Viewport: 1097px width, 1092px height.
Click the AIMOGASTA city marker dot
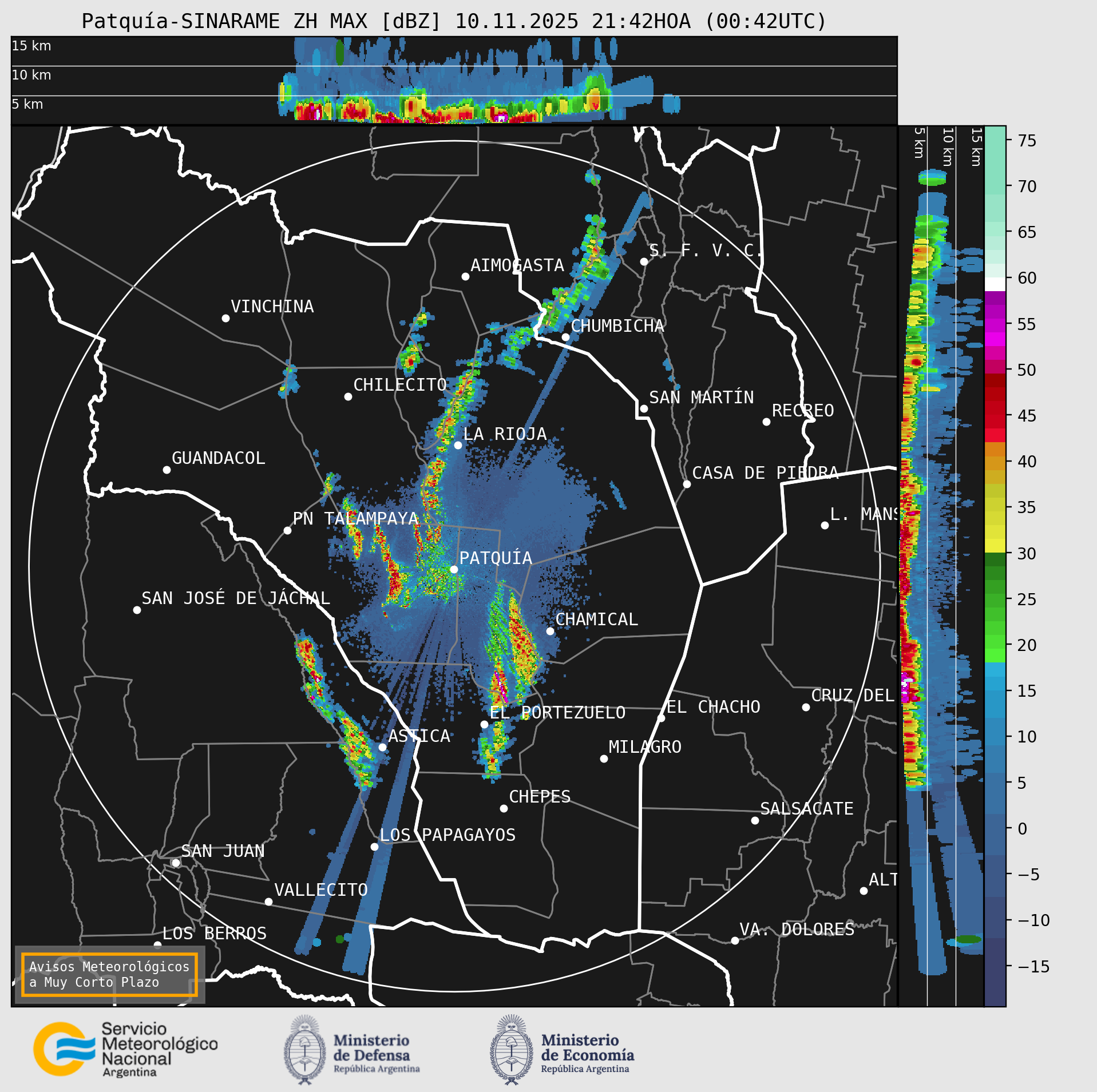point(465,276)
